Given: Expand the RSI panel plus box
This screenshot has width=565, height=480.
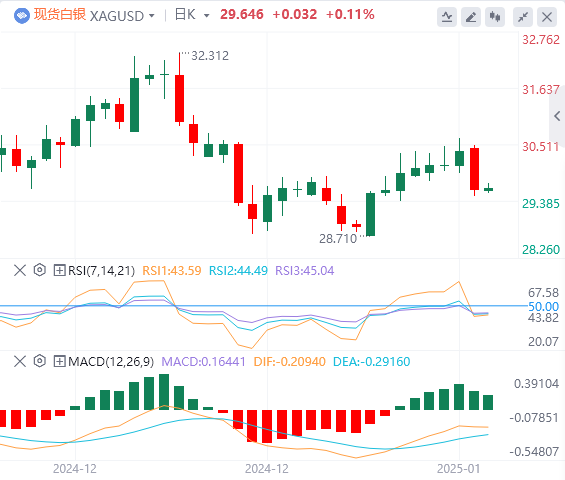Looking at the screenshot, I should [59, 270].
